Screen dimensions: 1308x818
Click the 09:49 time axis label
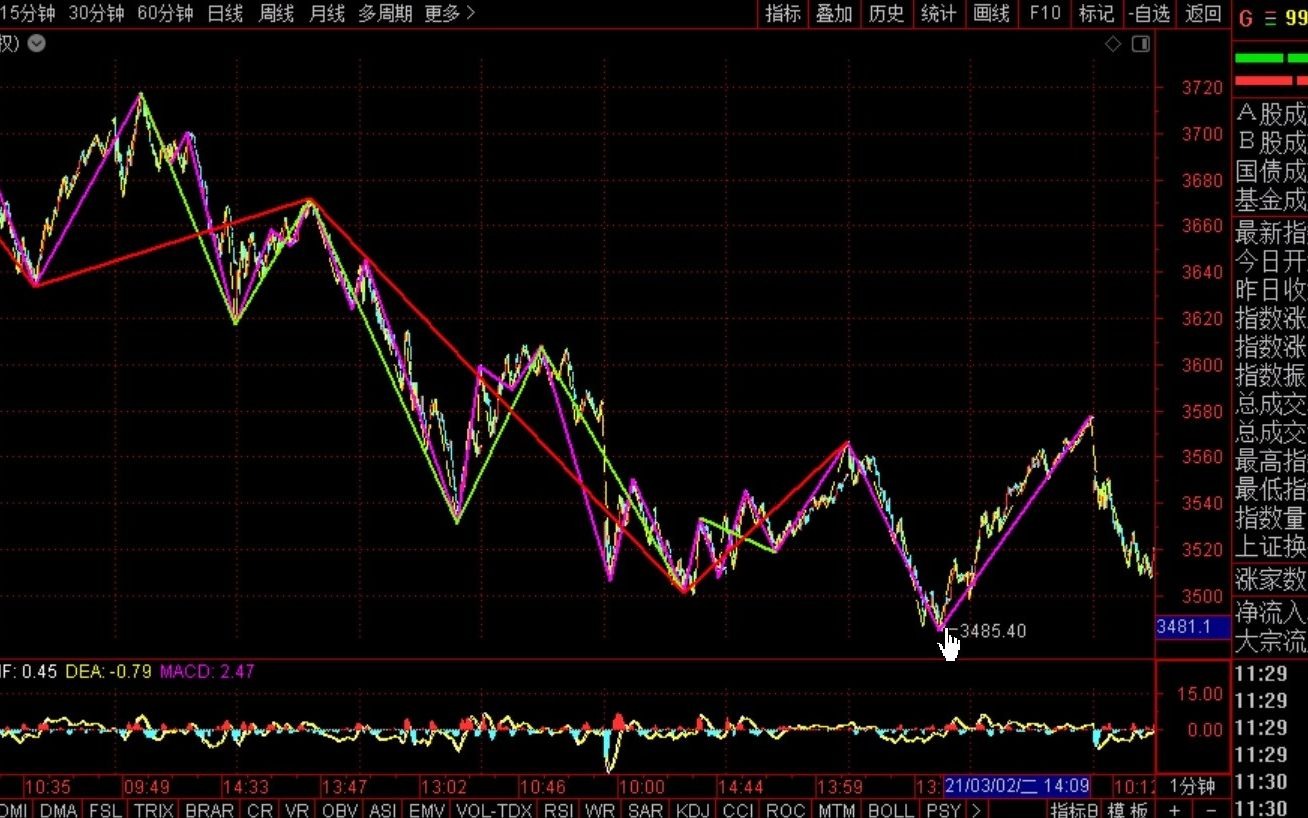click(x=148, y=786)
